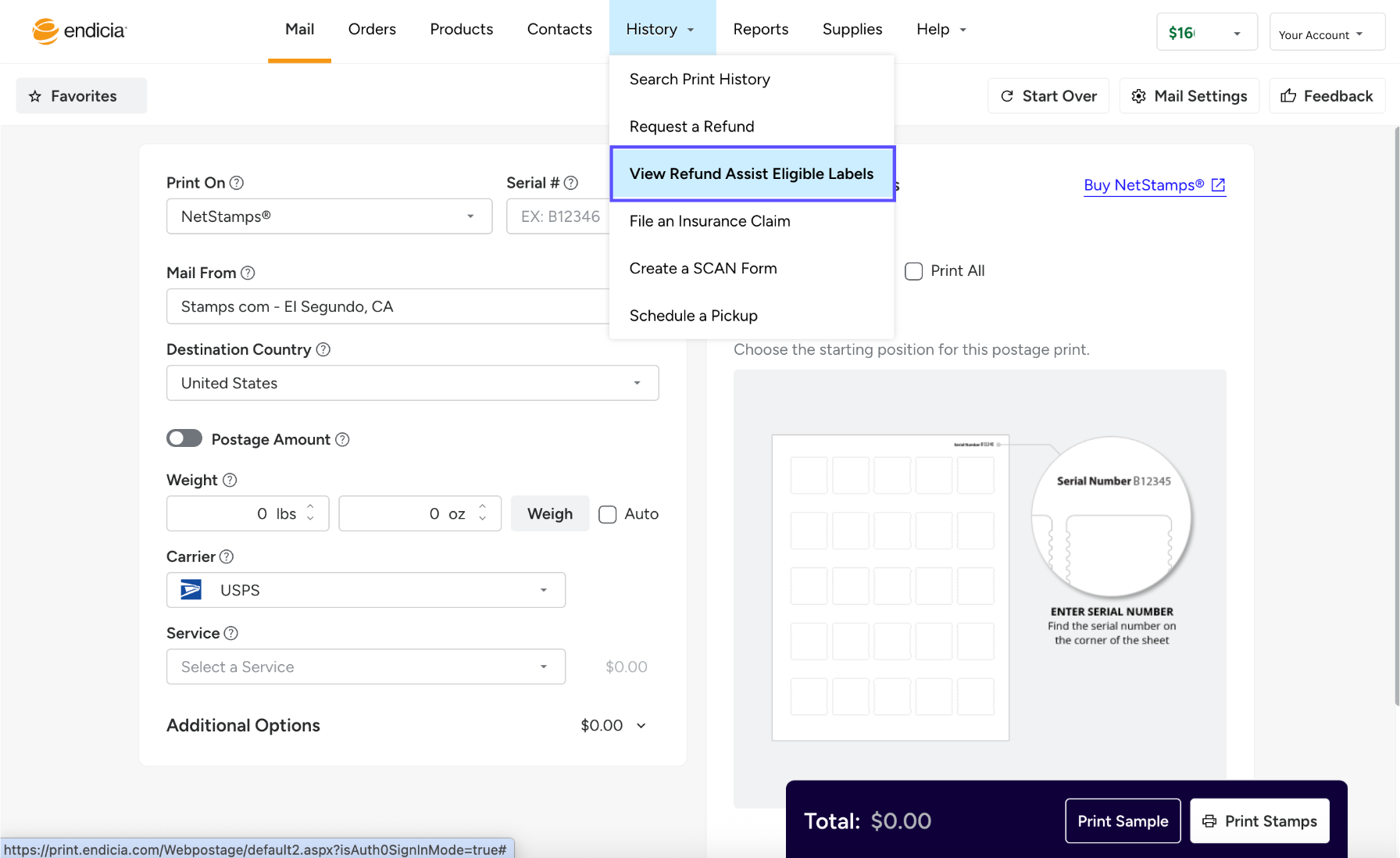1400x858 pixels.
Task: Enable the Postage Amount toggle
Action: 184,438
